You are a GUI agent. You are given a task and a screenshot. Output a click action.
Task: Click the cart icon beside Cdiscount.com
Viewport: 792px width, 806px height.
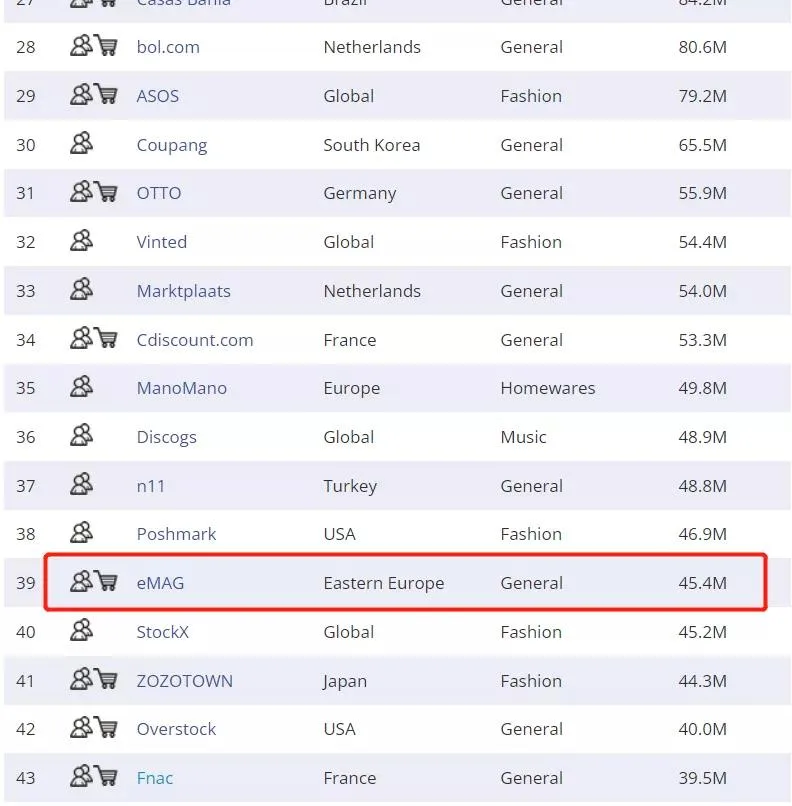(106, 339)
